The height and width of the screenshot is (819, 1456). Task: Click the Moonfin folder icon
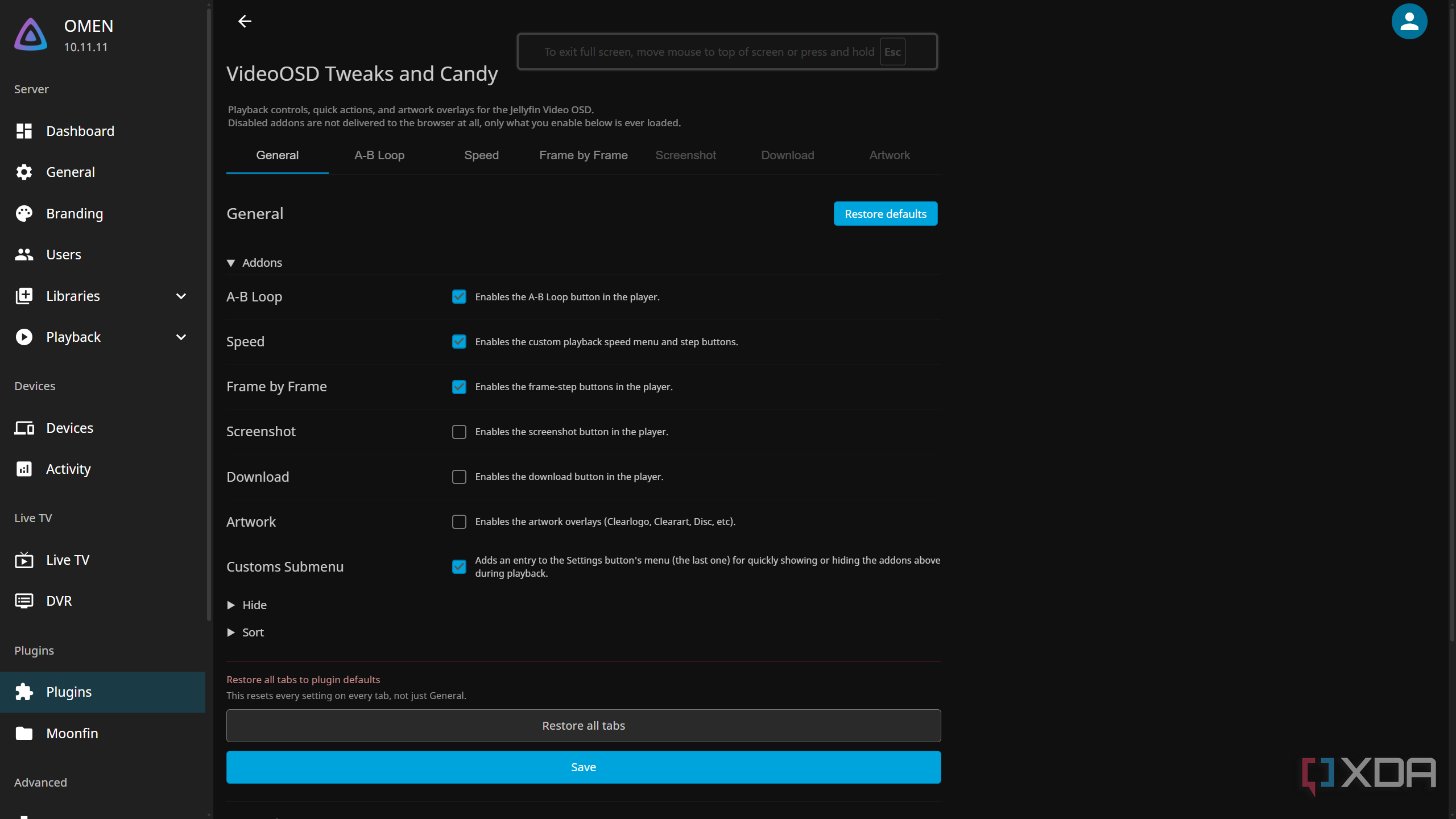click(x=24, y=733)
